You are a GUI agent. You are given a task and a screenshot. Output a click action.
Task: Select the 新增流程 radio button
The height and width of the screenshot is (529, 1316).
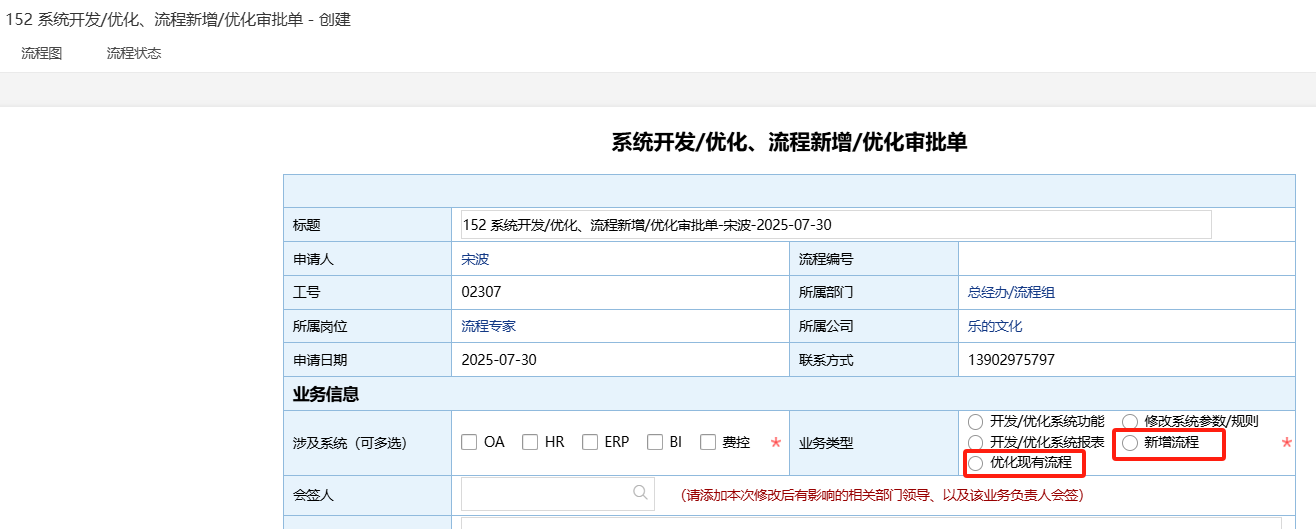tap(1130, 442)
